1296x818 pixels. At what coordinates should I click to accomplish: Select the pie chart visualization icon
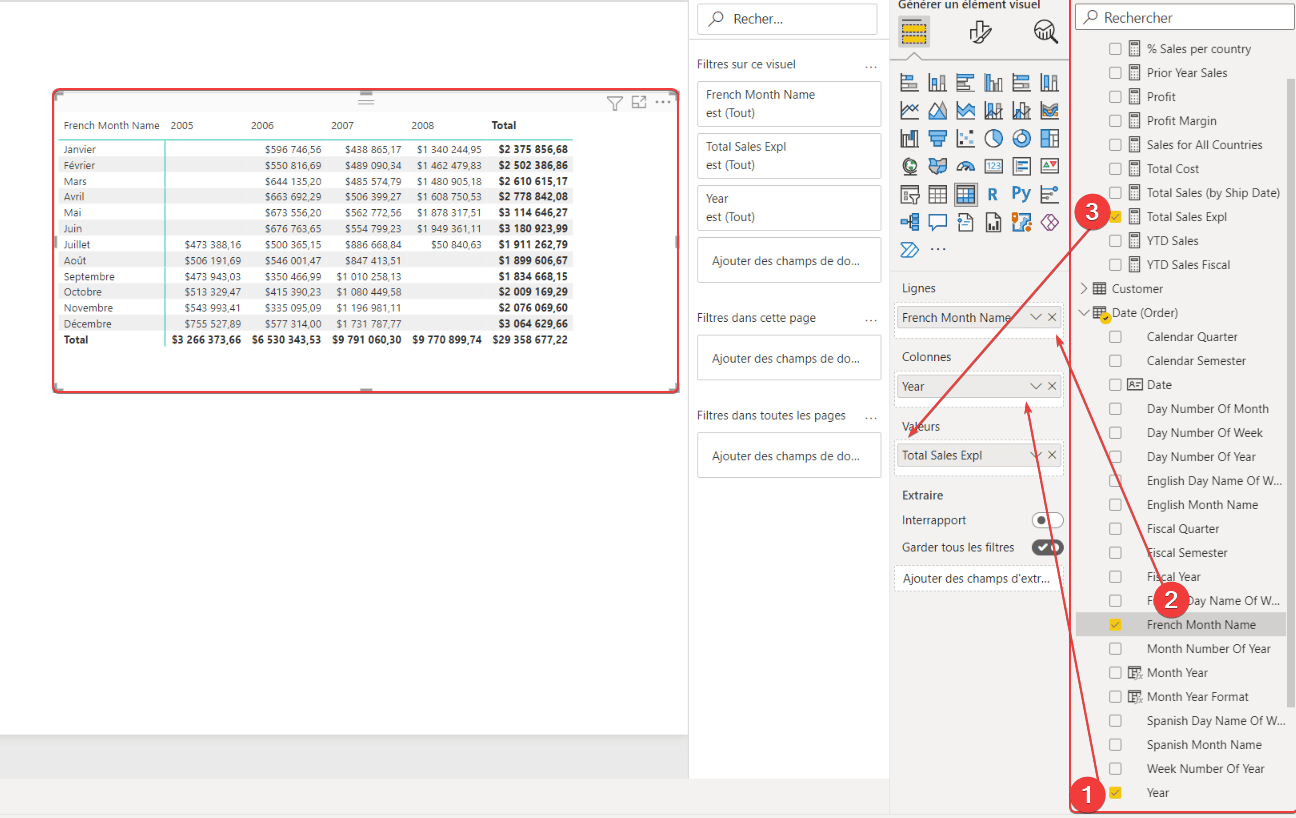(x=995, y=138)
